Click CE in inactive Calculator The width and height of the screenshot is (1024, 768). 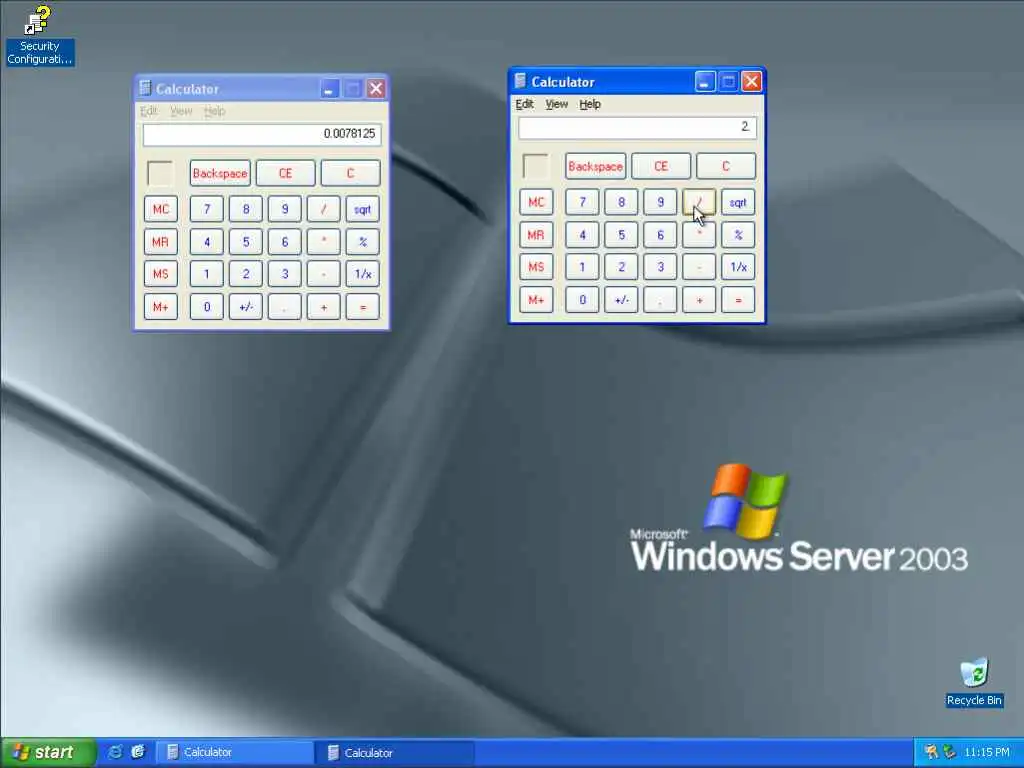point(285,174)
